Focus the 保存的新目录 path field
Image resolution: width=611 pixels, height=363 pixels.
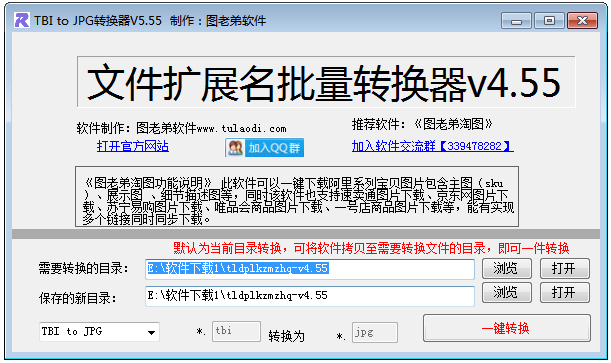tap(310, 296)
